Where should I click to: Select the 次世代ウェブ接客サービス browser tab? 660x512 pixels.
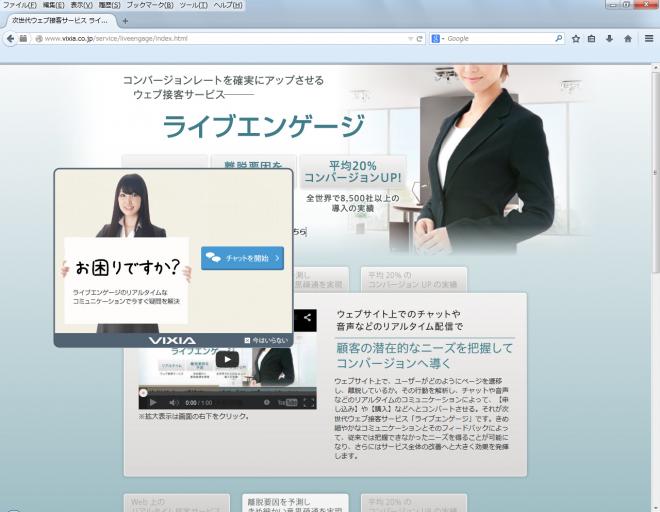59,21
